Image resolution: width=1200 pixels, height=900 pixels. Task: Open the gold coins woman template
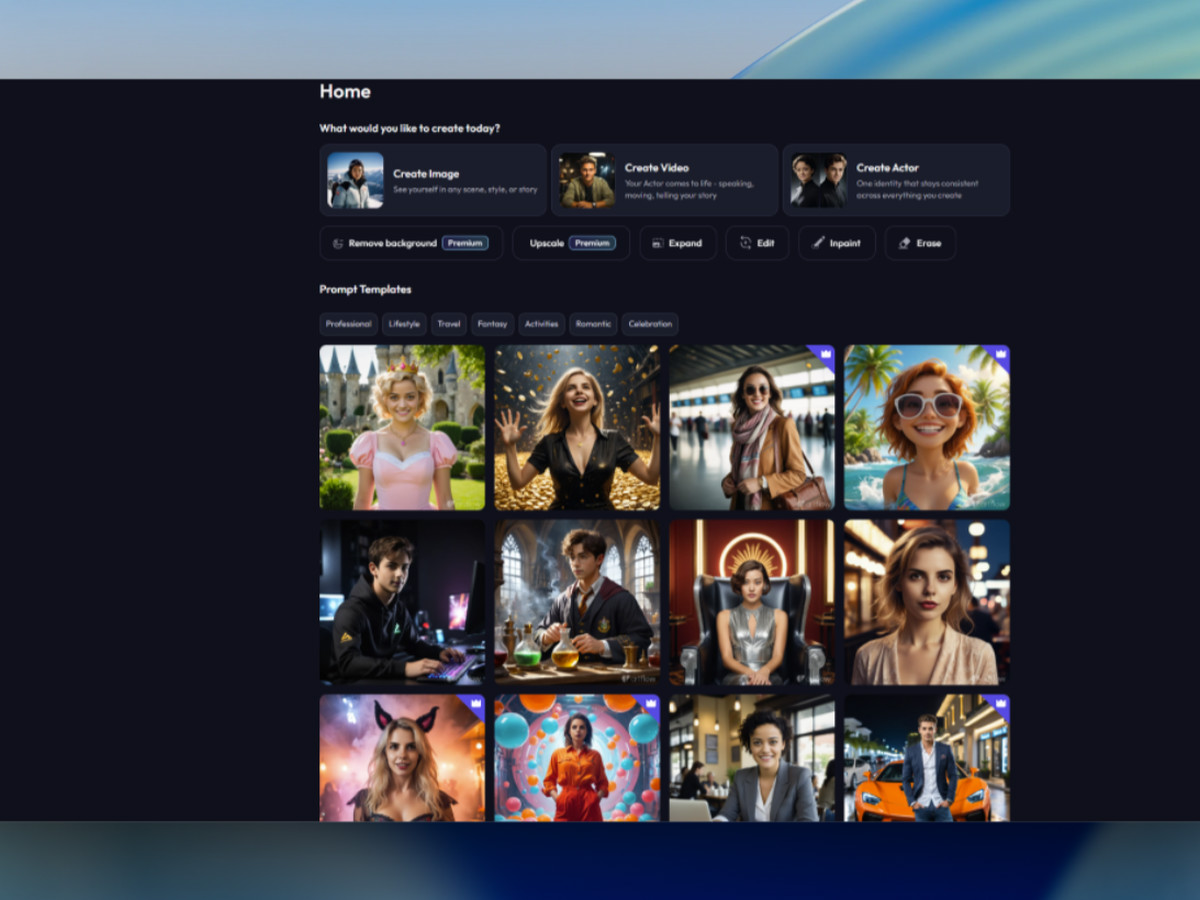point(577,427)
